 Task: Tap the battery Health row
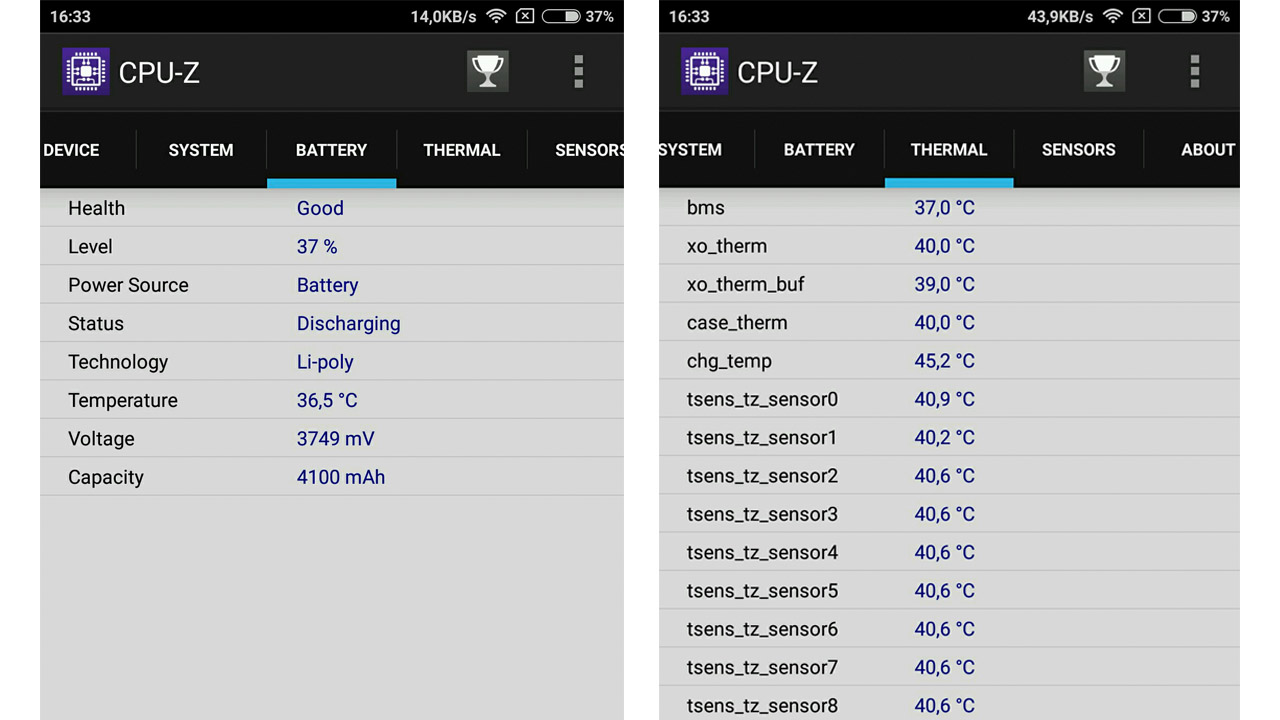[331, 208]
